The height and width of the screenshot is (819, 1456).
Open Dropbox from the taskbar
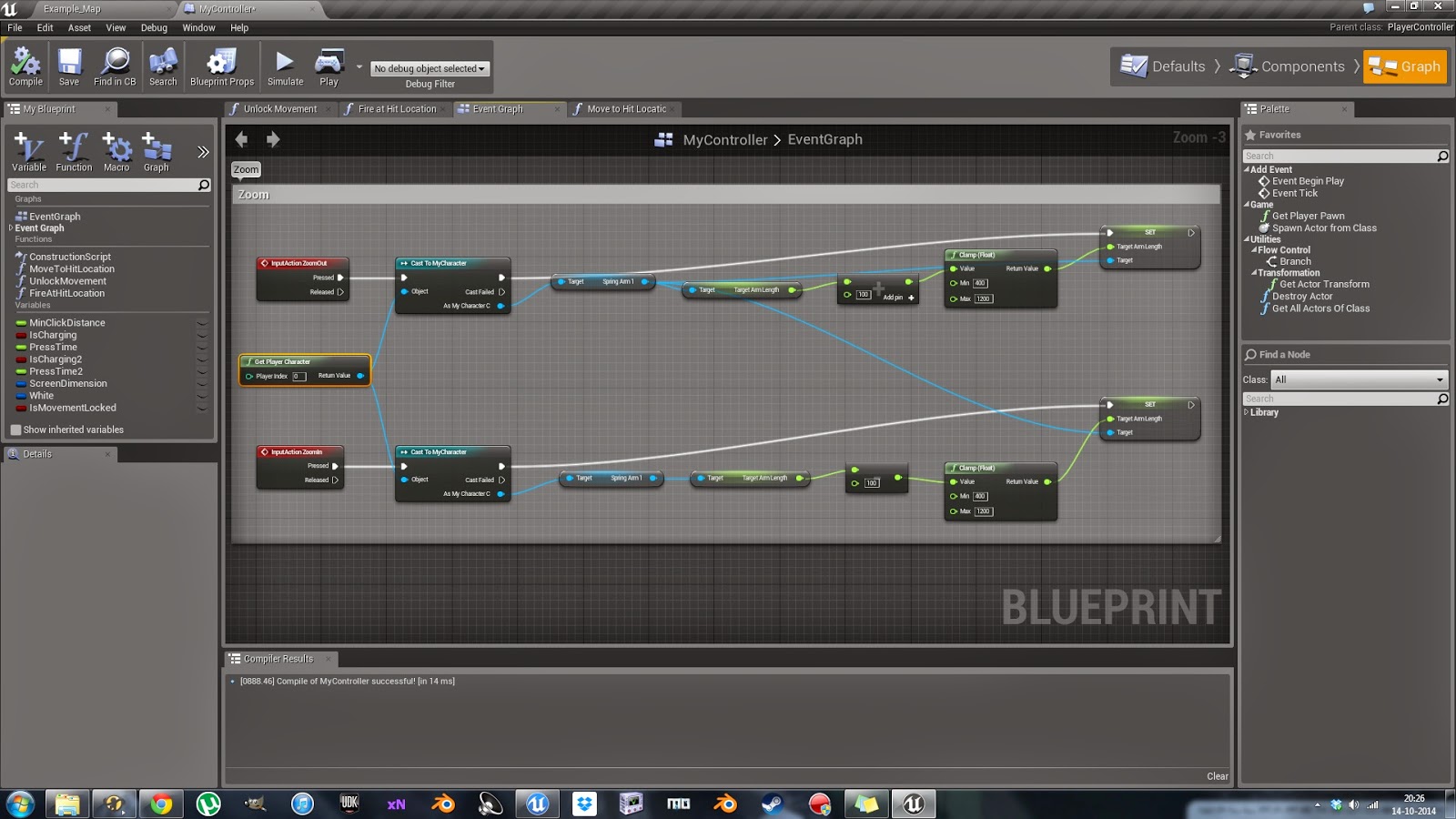tap(584, 804)
